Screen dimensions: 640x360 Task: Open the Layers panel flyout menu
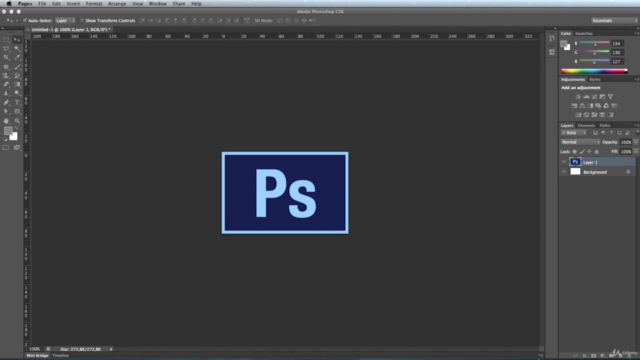[637, 125]
